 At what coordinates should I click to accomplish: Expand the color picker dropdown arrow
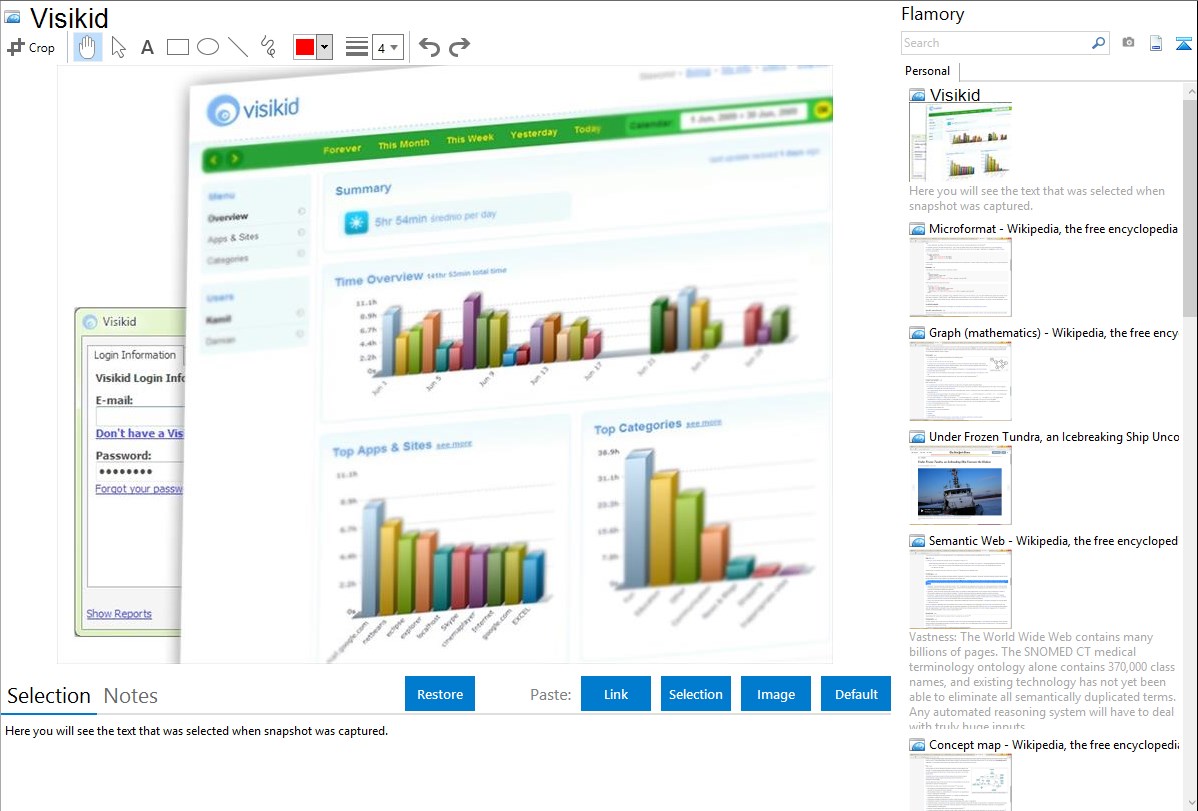(x=325, y=47)
